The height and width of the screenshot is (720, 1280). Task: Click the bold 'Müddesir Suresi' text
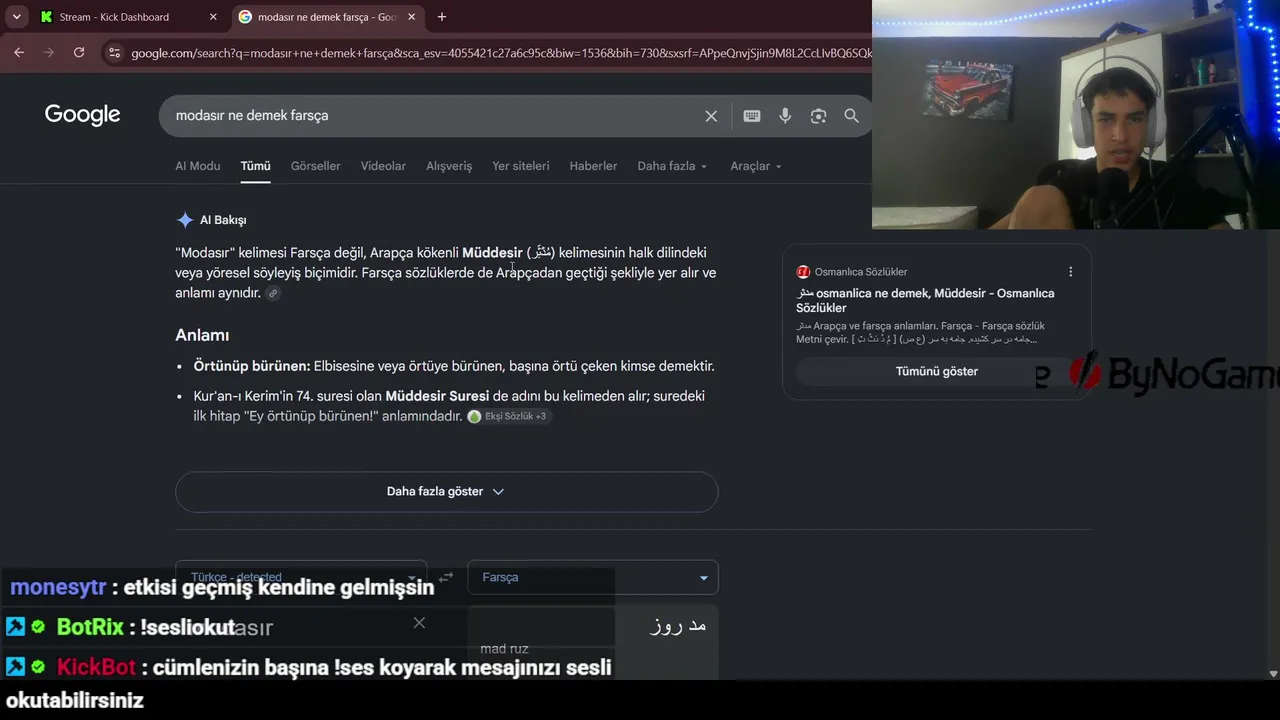(437, 396)
